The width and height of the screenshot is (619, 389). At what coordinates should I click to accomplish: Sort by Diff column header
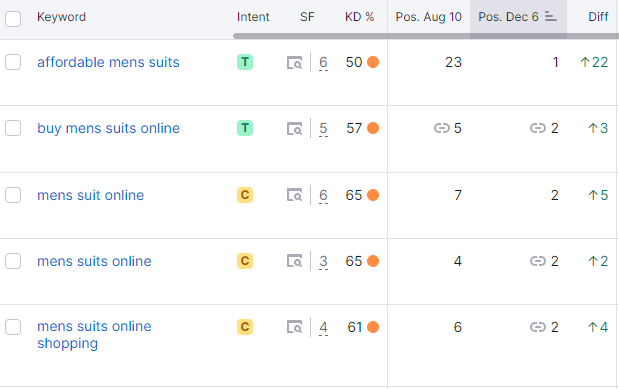[598, 17]
